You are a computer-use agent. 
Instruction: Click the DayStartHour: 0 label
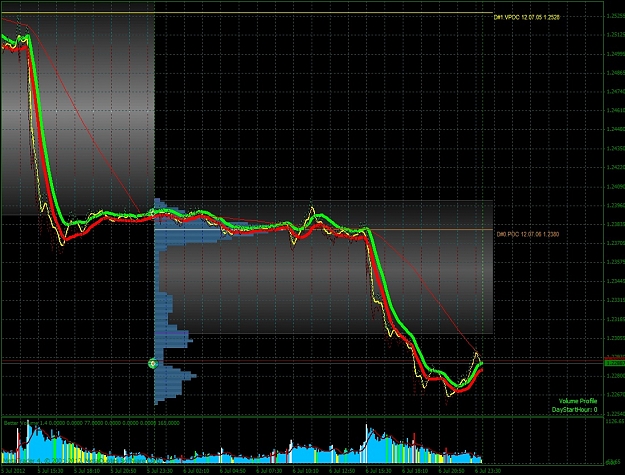pyautogui.click(x=574, y=410)
